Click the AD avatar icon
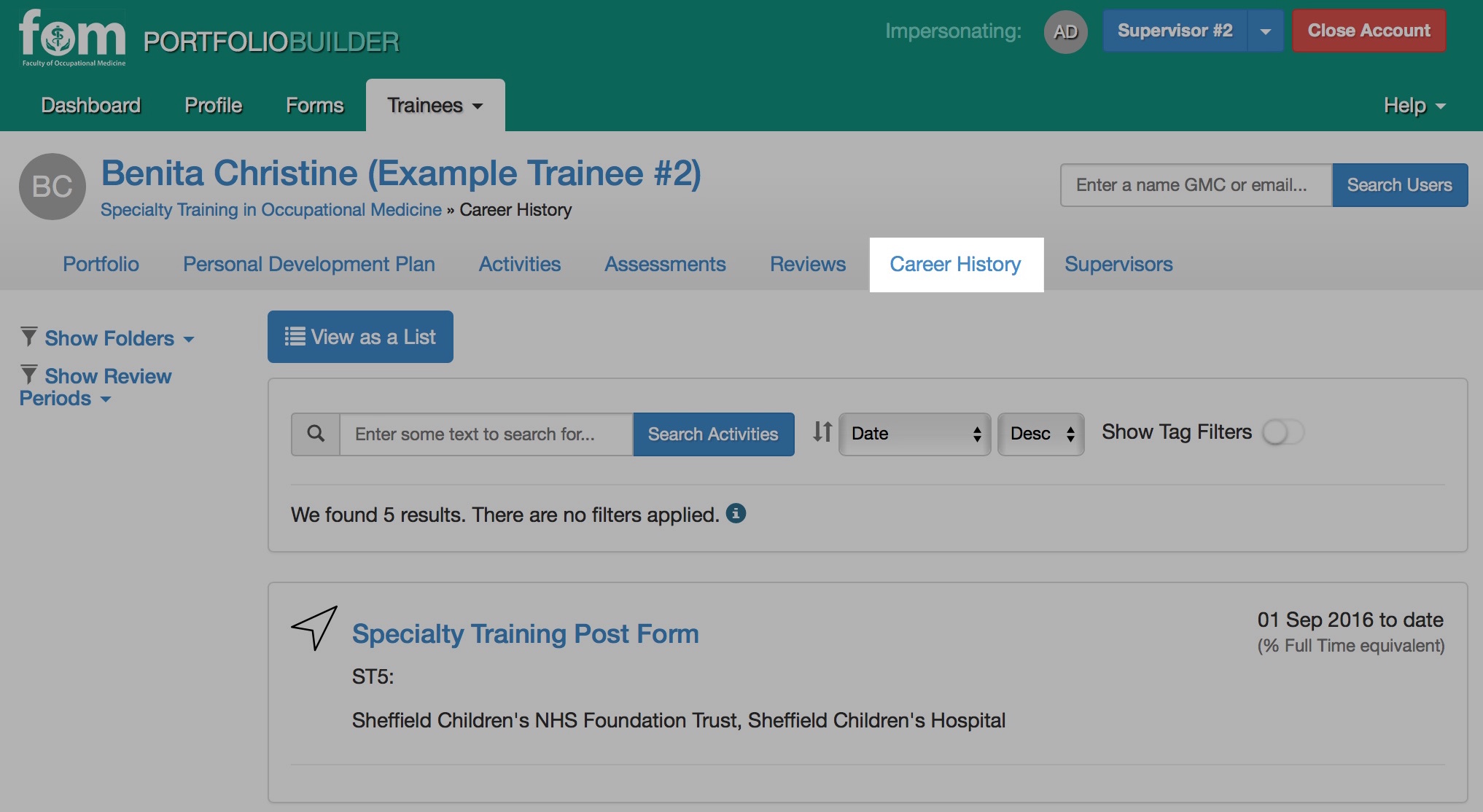The height and width of the screenshot is (812, 1483). coord(1065,31)
